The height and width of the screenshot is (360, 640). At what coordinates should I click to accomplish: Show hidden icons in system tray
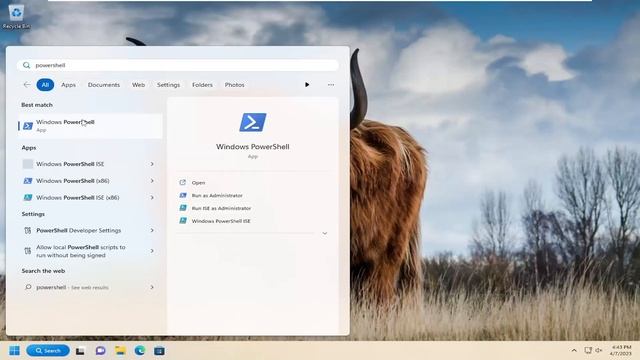[574, 351]
